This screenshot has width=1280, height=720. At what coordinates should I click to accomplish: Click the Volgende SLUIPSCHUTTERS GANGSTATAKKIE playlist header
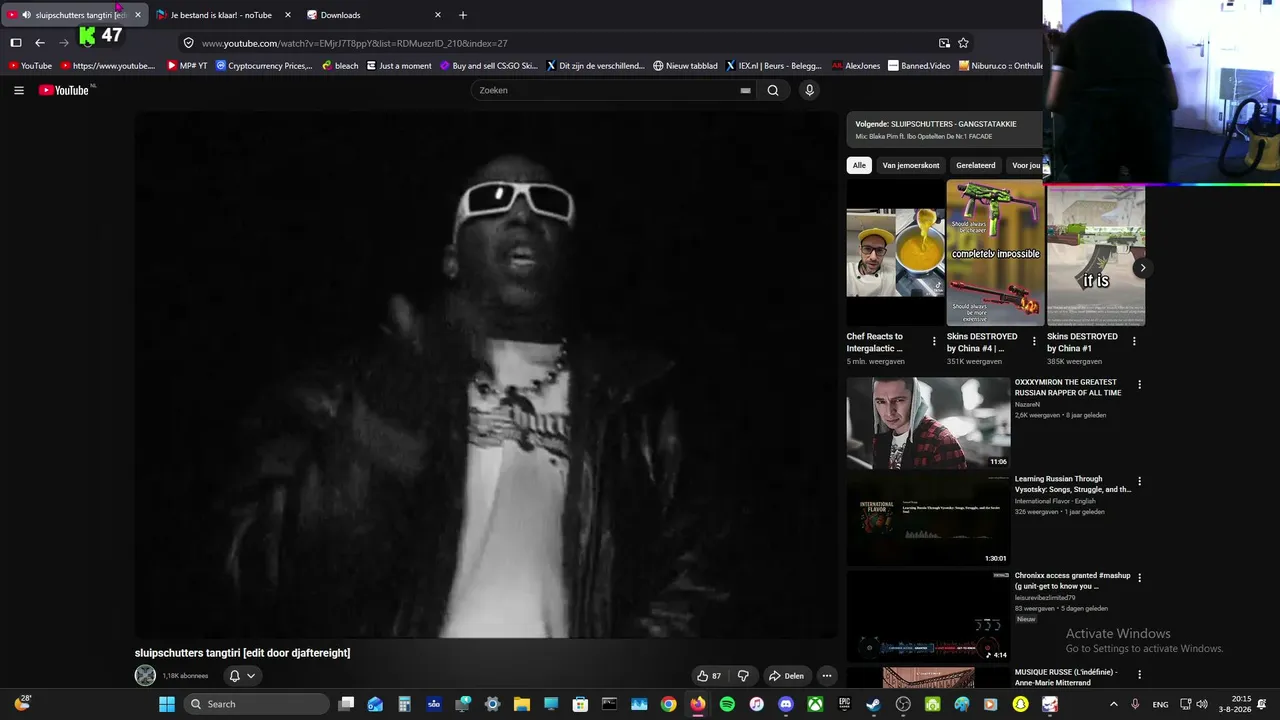945,130
